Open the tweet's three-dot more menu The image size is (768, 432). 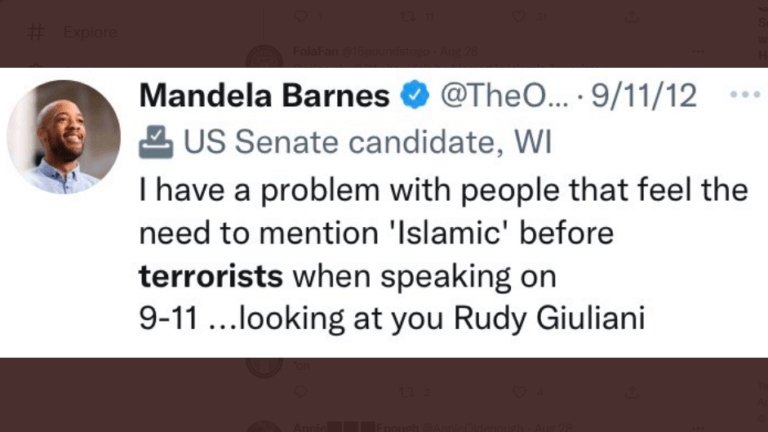745,95
